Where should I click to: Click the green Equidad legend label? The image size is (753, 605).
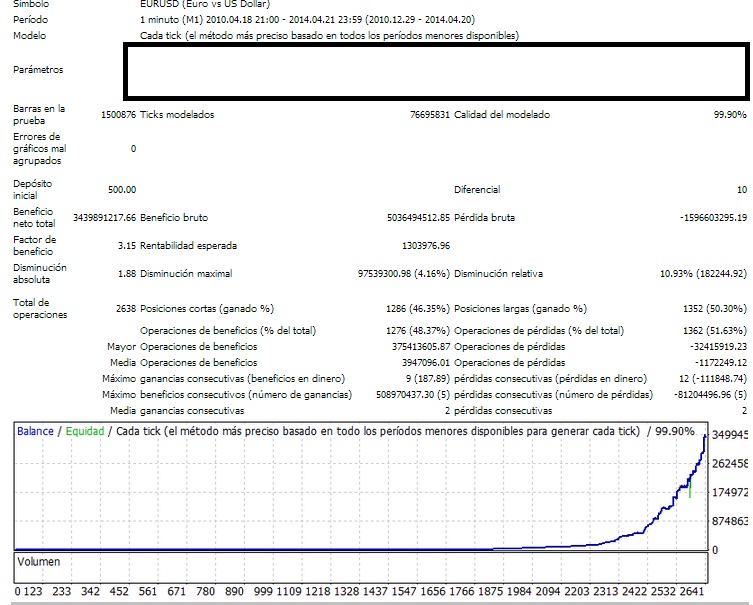[85, 431]
